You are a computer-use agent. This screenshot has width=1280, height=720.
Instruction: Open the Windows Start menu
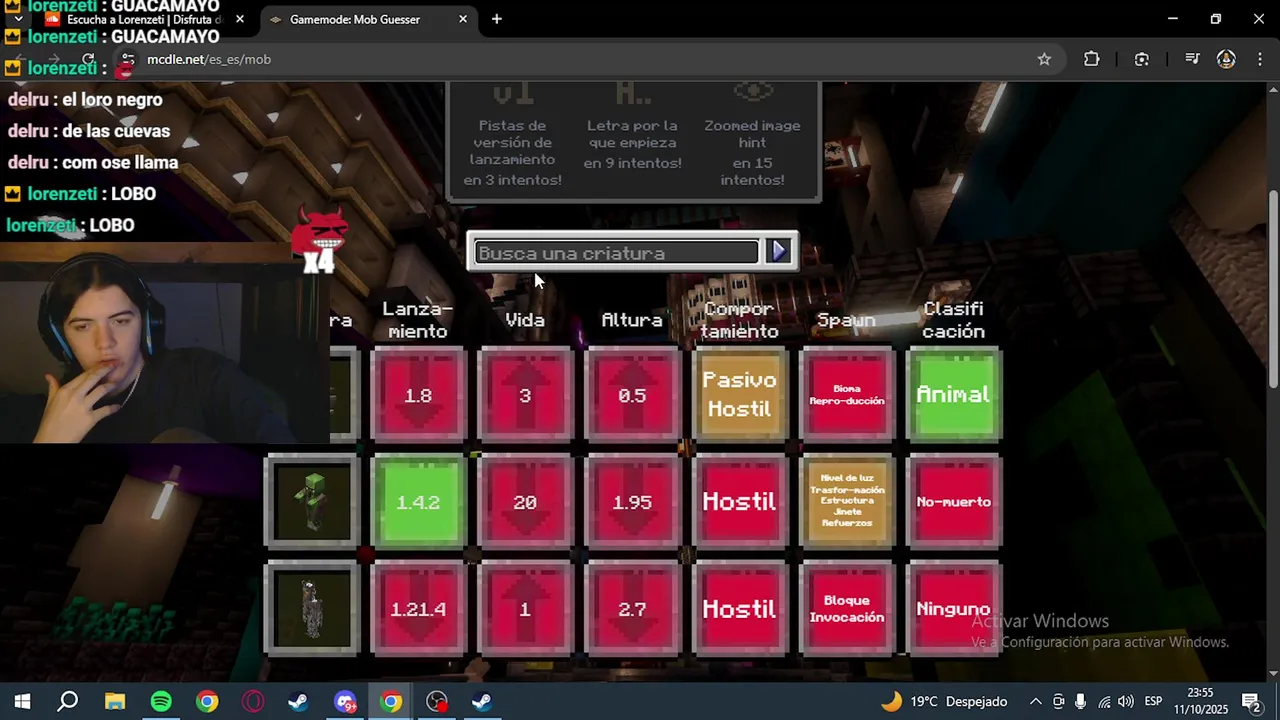22,702
